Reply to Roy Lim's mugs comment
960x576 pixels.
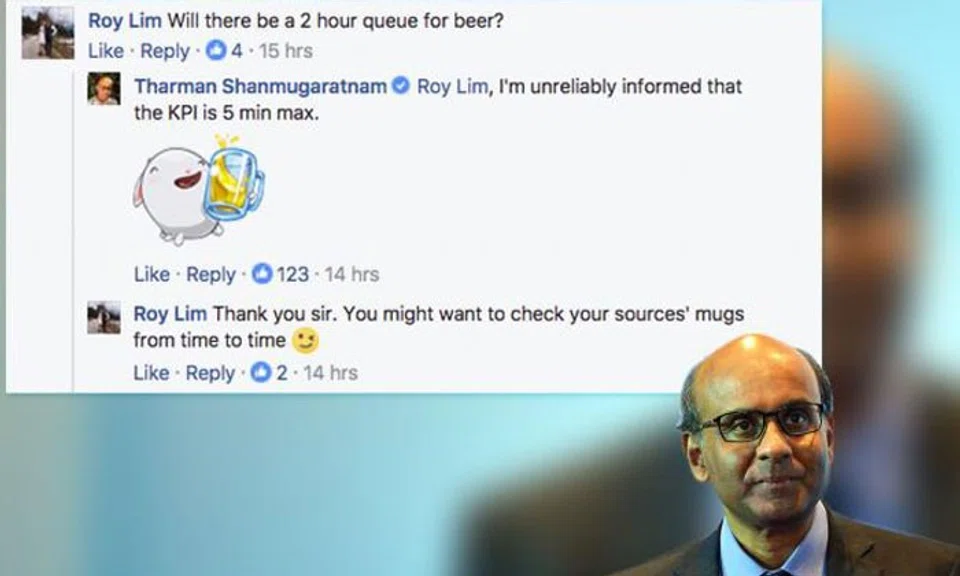[210, 373]
